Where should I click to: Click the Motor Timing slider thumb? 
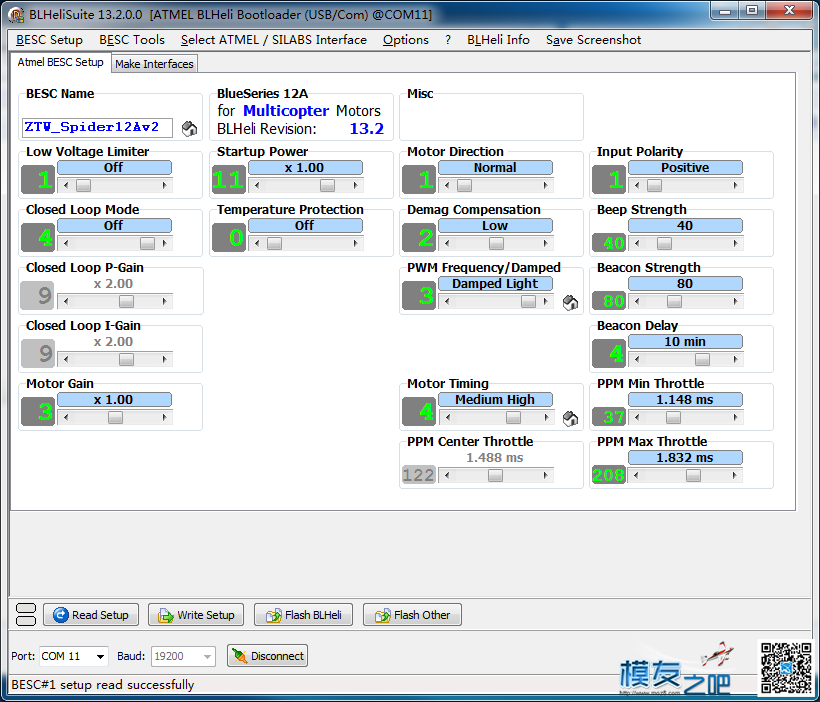pos(514,417)
